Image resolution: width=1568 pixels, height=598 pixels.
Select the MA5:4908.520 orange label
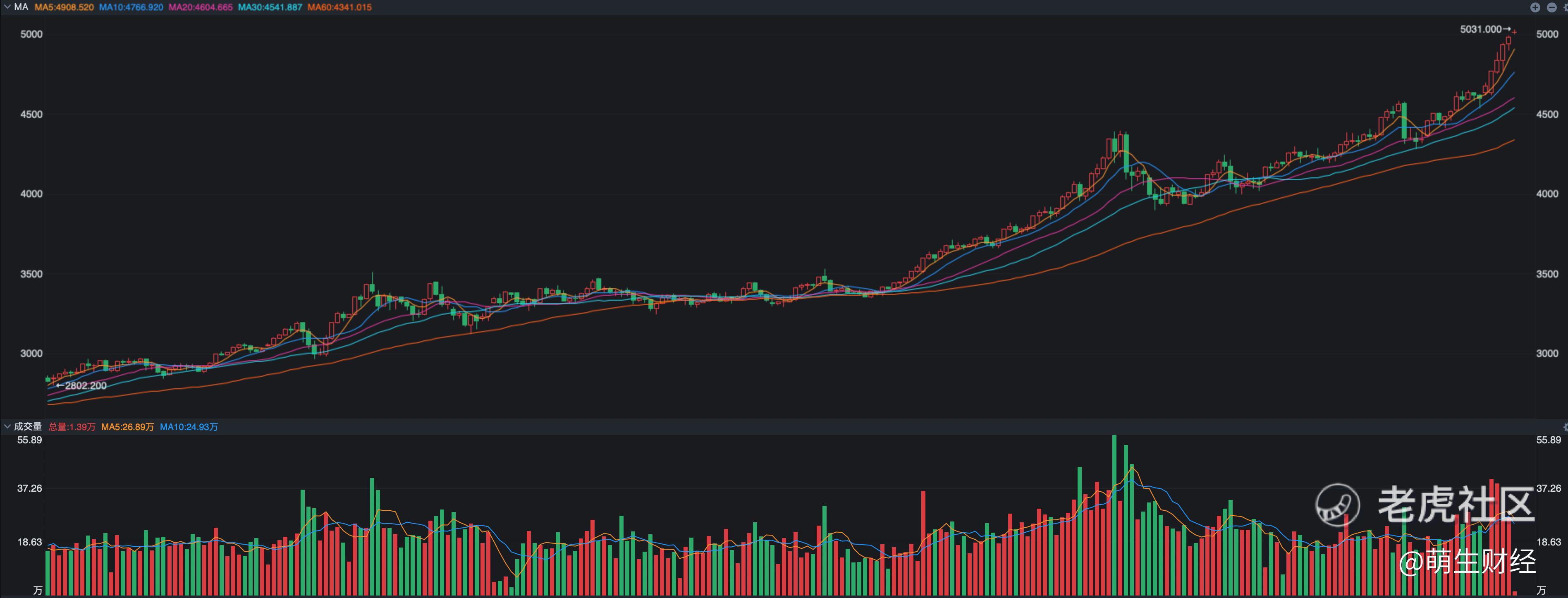point(64,7)
